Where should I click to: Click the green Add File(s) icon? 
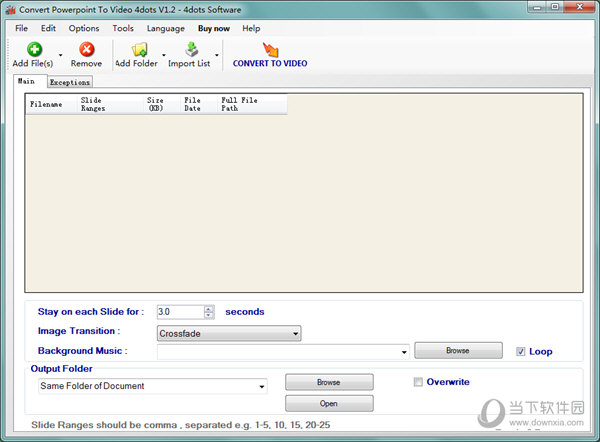click(34, 49)
